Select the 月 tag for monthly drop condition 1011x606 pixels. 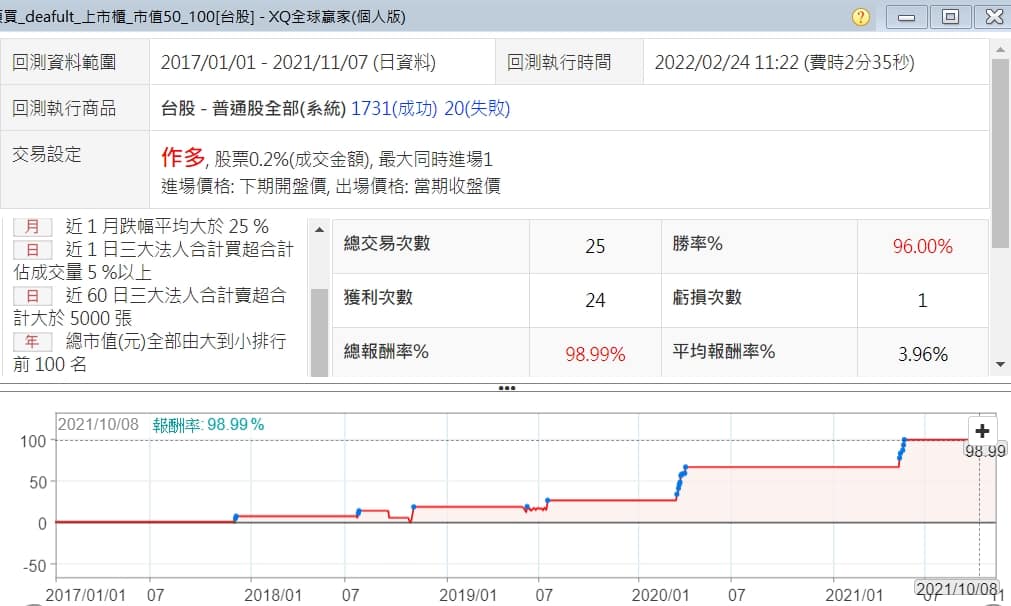[32, 226]
